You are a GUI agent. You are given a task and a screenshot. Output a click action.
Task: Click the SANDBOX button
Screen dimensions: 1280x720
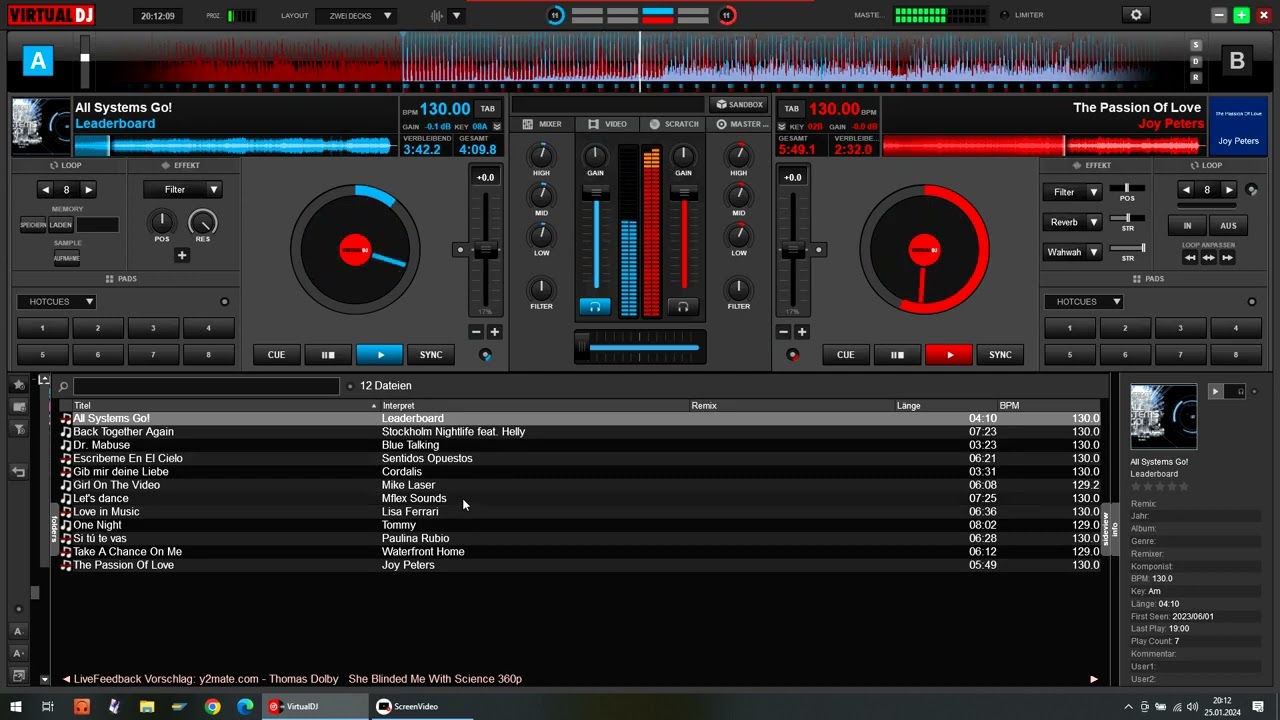(x=738, y=104)
